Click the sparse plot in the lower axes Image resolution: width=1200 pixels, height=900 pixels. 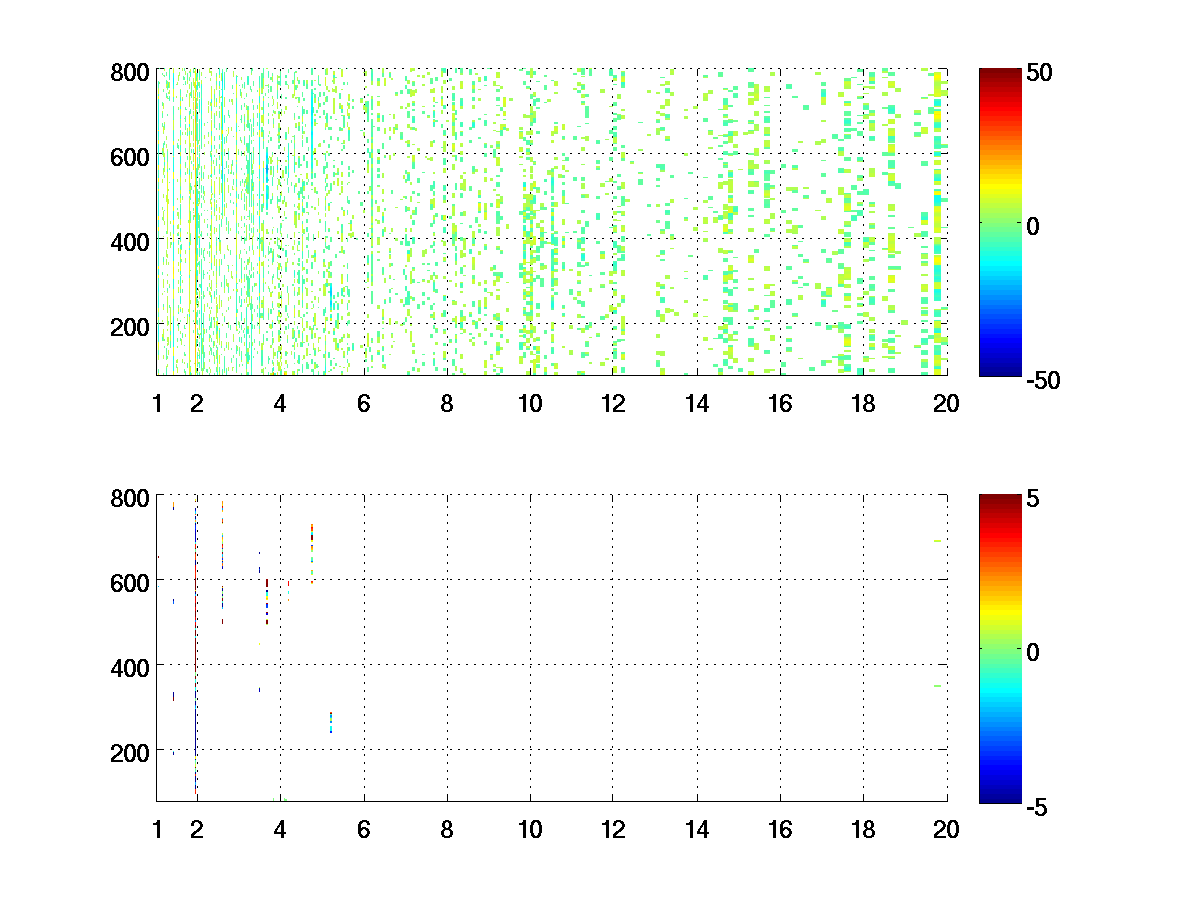pyautogui.click(x=551, y=648)
